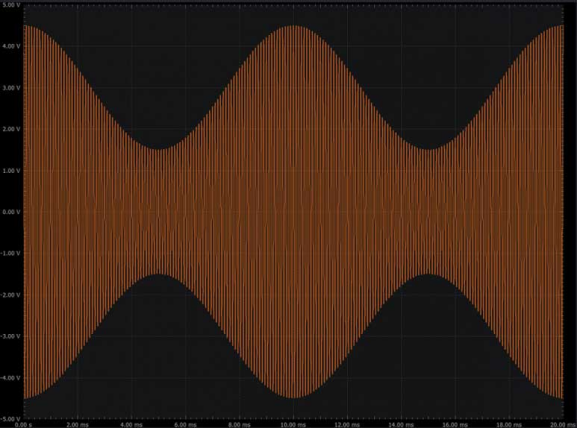Click the 0.00 V axis label

point(12,212)
